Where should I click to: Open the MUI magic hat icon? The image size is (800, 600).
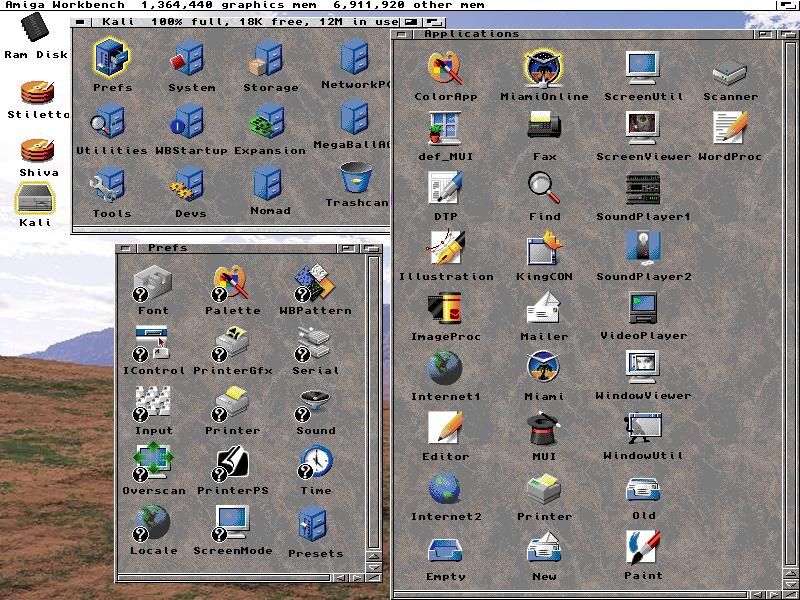click(544, 429)
